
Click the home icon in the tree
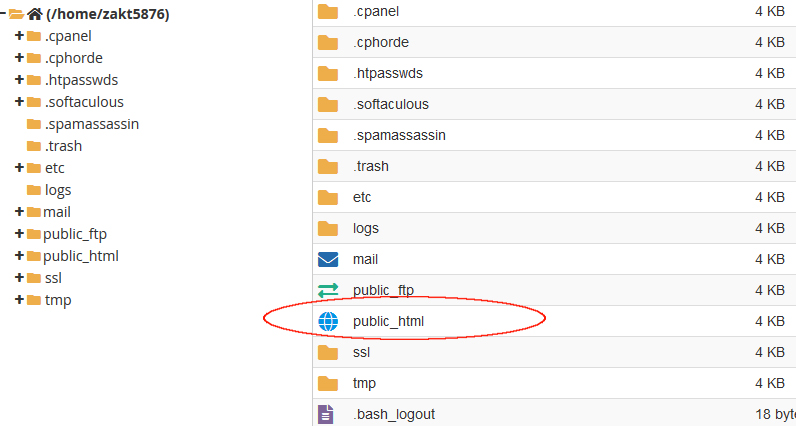[x=35, y=14]
